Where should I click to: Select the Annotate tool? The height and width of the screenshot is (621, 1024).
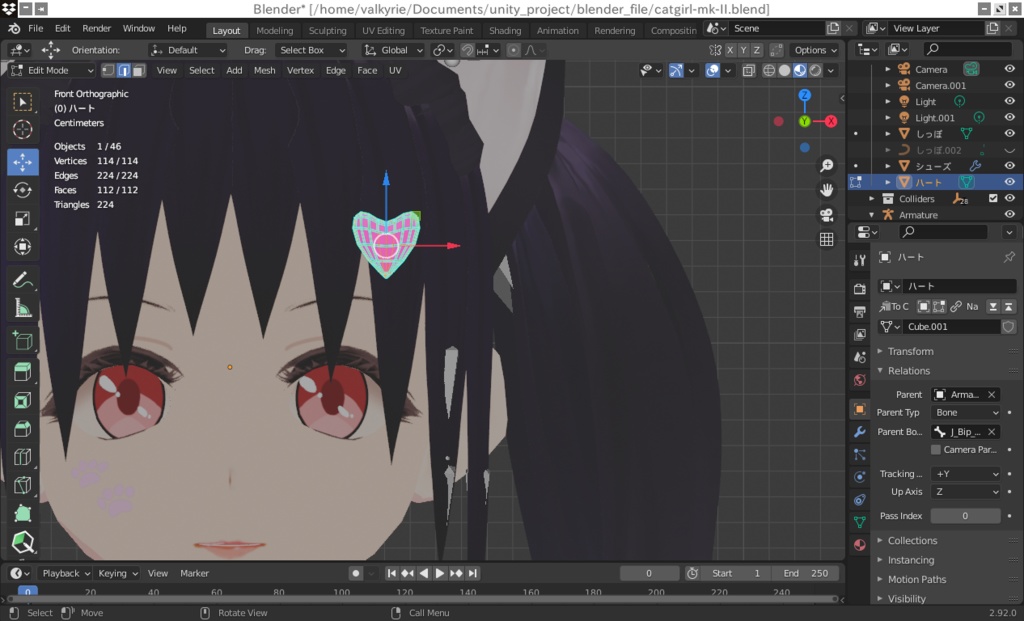22,279
